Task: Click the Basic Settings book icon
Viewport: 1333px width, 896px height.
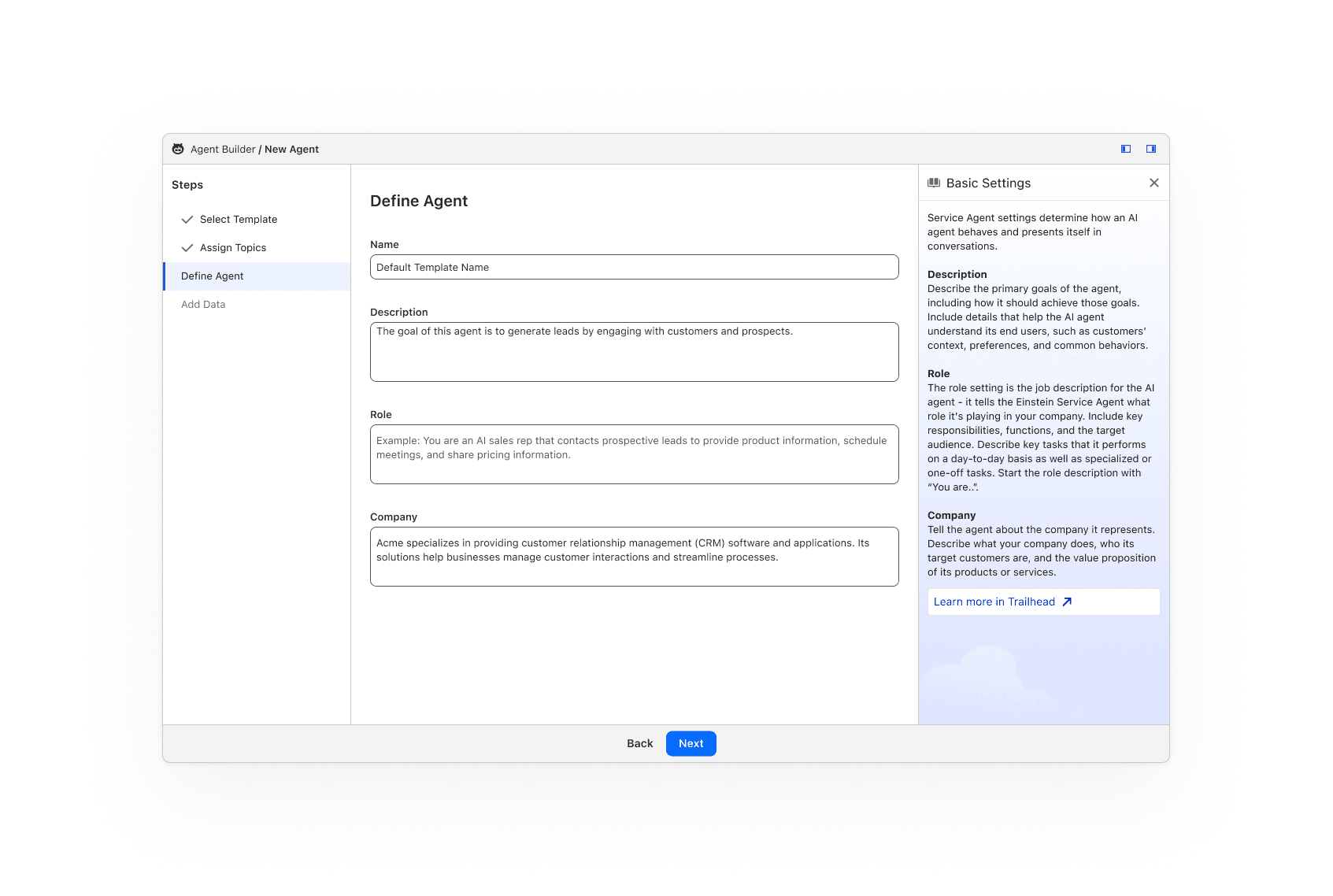Action: (934, 183)
